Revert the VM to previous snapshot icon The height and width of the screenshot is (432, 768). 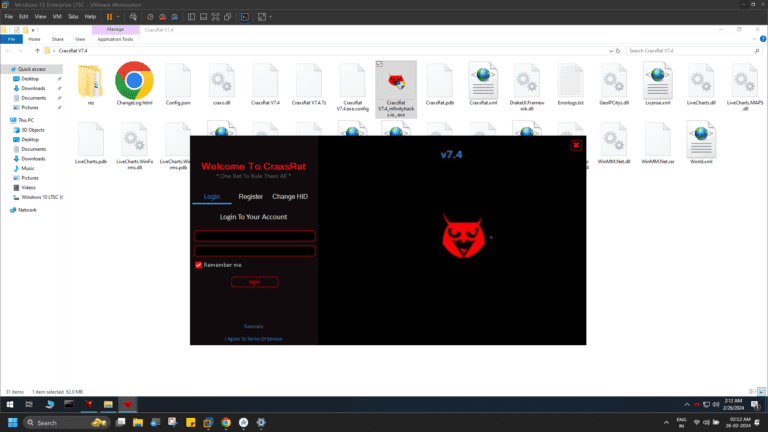162,17
